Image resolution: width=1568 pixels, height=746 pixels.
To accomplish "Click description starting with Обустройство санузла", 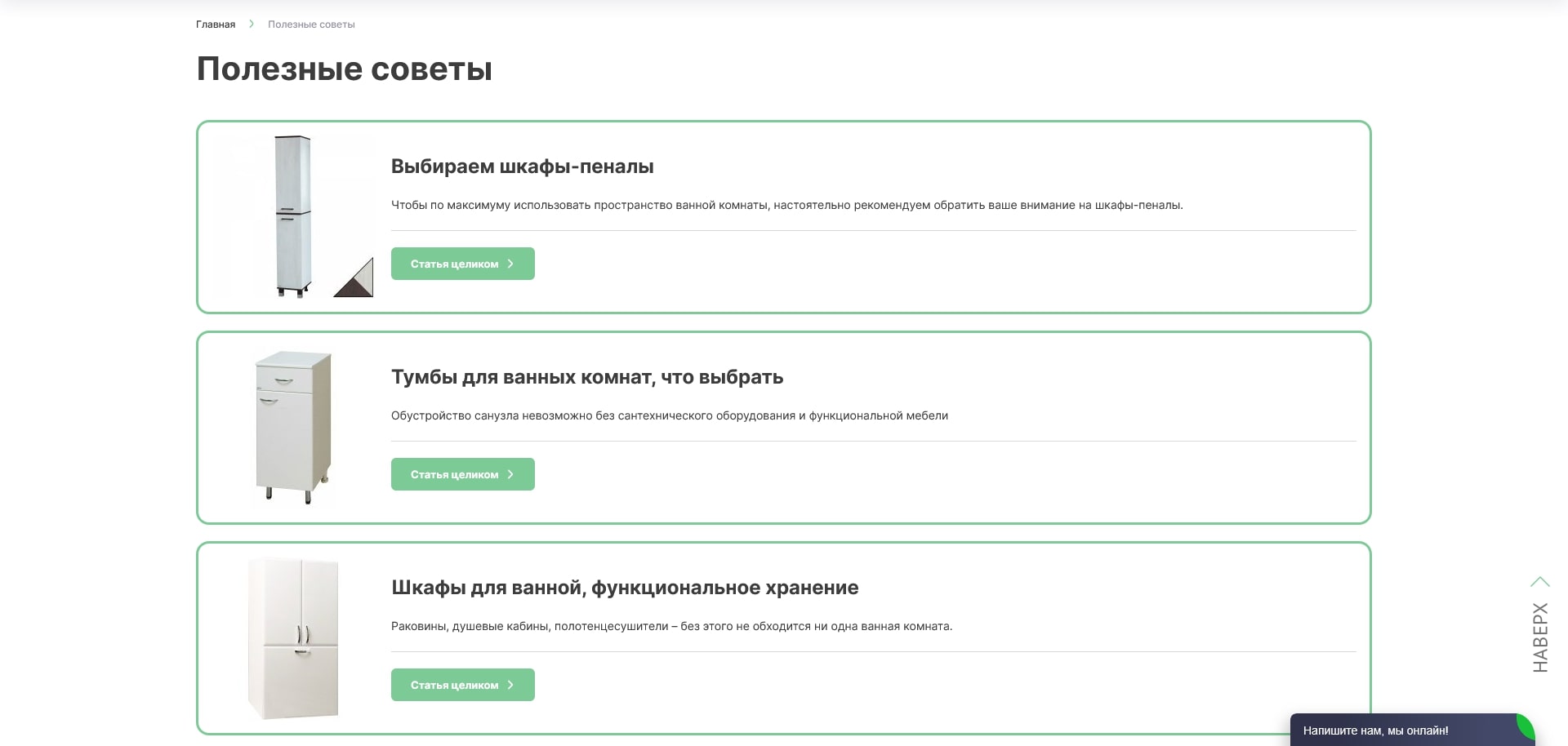I will [x=669, y=415].
